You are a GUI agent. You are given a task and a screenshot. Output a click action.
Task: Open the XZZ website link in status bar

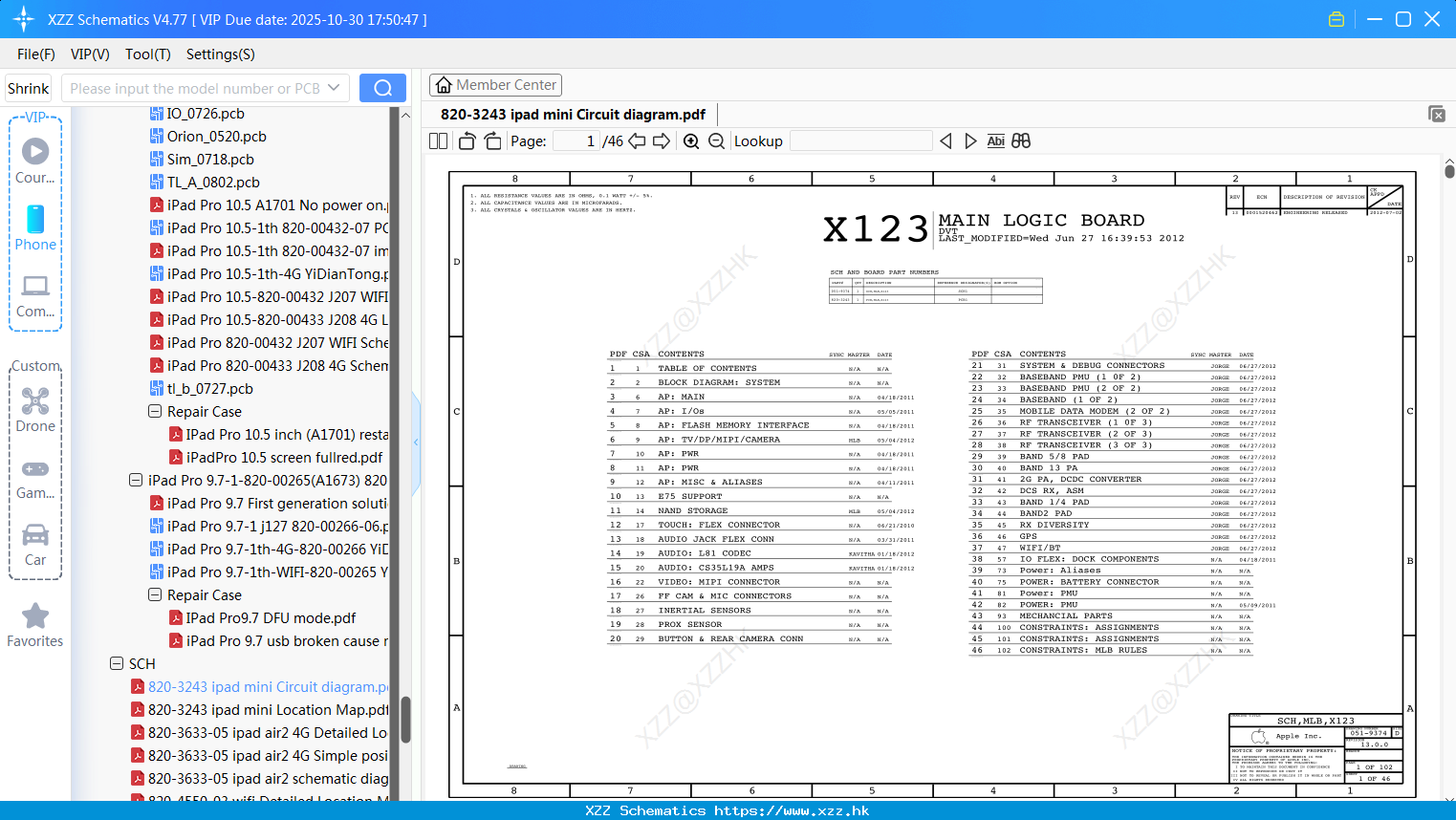[792, 810]
